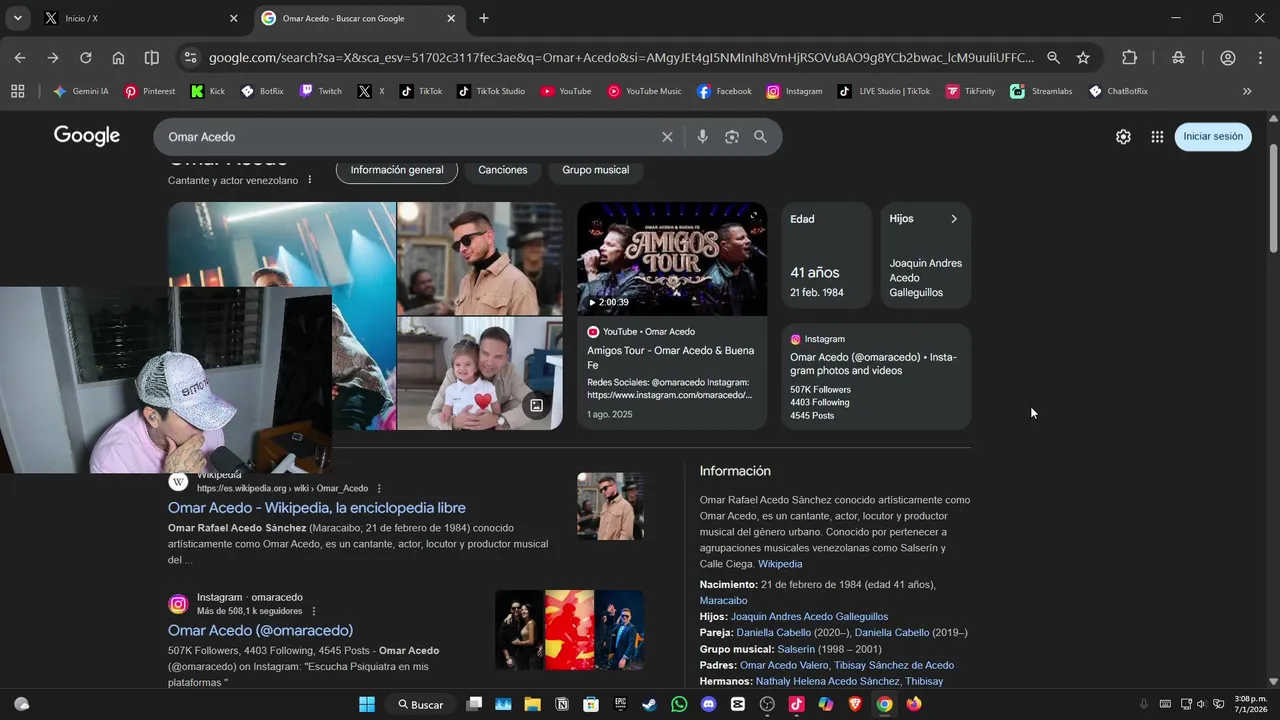The width and height of the screenshot is (1280, 720).
Task: Open the photo of Omar holding a baby
Action: tap(480, 374)
